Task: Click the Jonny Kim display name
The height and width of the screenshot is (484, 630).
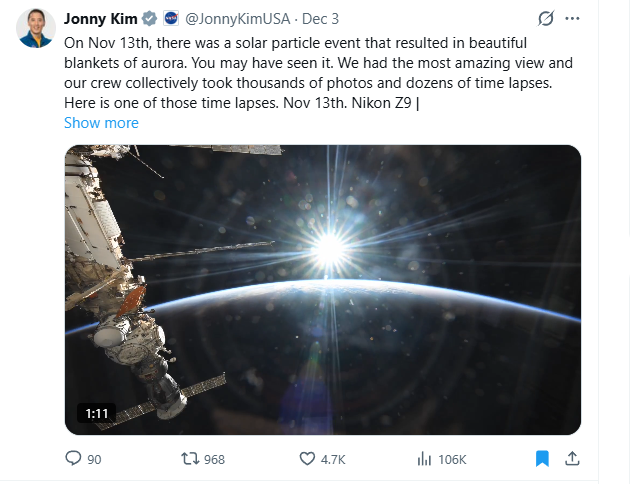Action: 100,19
